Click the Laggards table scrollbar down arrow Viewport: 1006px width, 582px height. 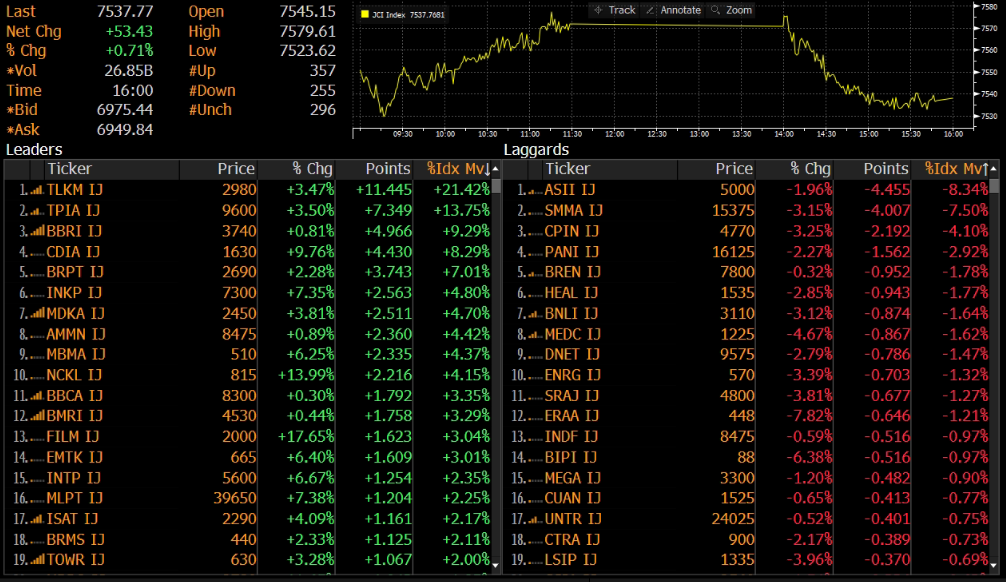994,565
